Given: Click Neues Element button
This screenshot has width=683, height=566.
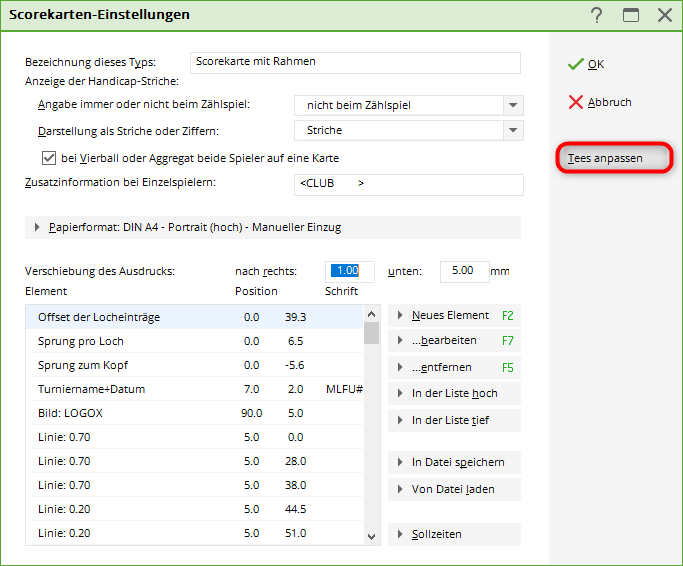Looking at the screenshot, I should pyautogui.click(x=453, y=315).
